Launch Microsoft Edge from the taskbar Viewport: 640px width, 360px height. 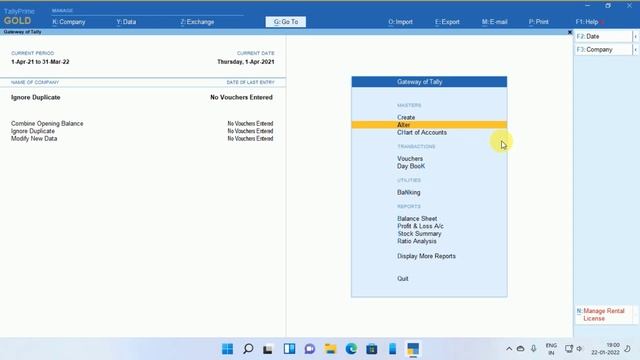point(351,349)
